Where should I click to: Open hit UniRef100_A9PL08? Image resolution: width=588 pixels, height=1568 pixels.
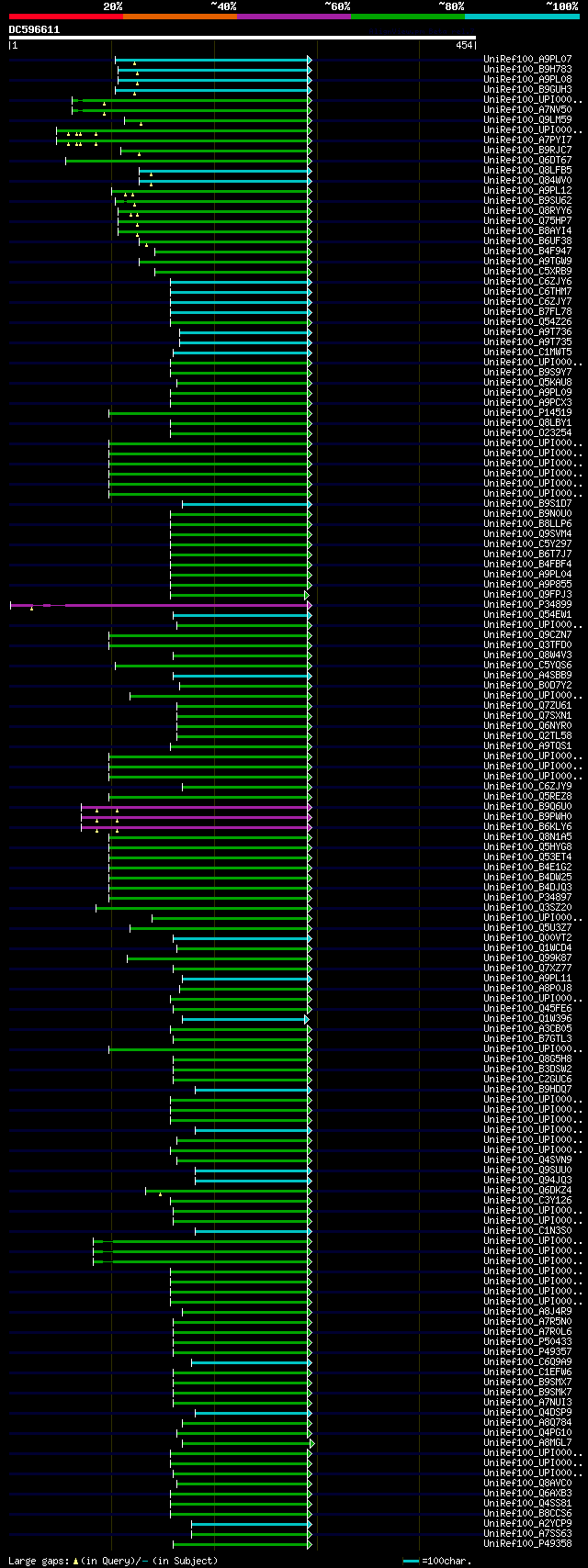point(527,80)
